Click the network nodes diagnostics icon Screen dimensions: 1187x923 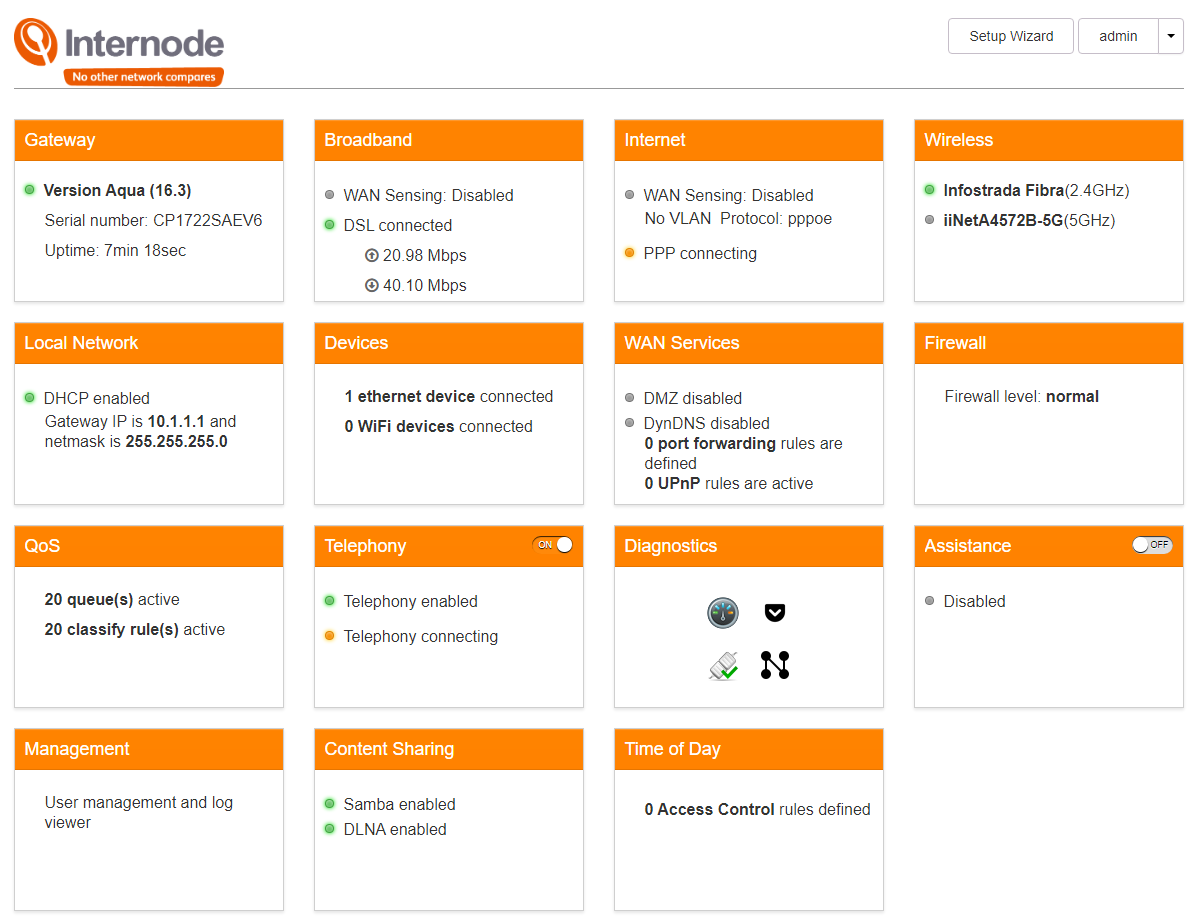pyautogui.click(x=774, y=665)
